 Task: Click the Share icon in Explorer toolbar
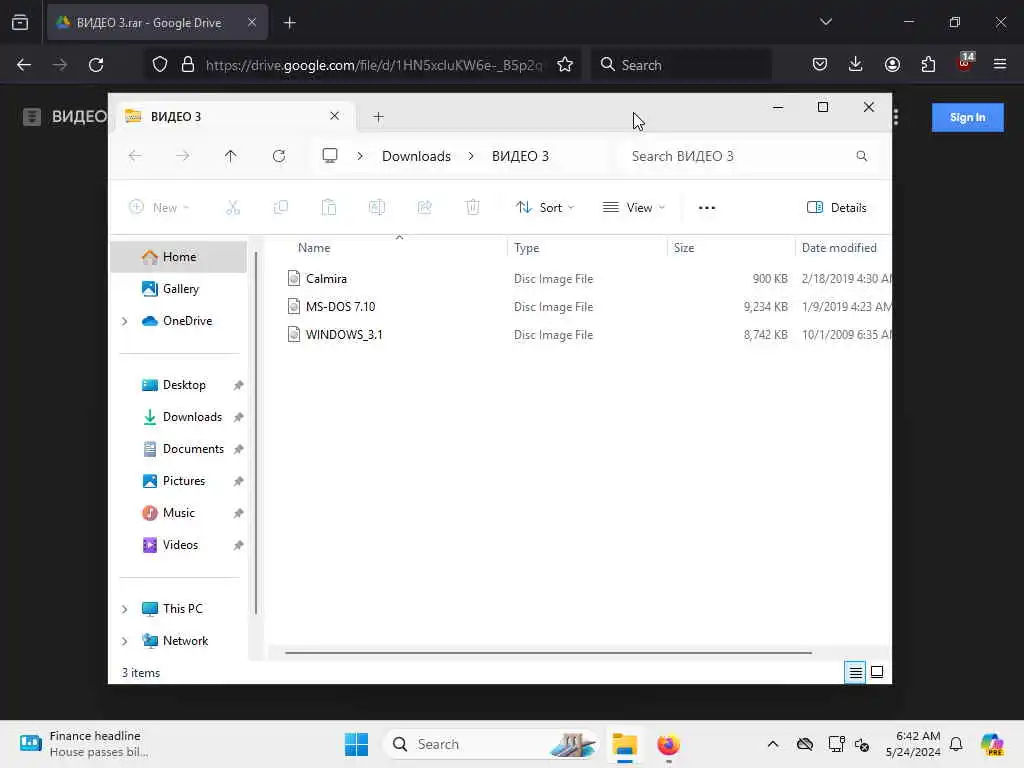click(424, 208)
